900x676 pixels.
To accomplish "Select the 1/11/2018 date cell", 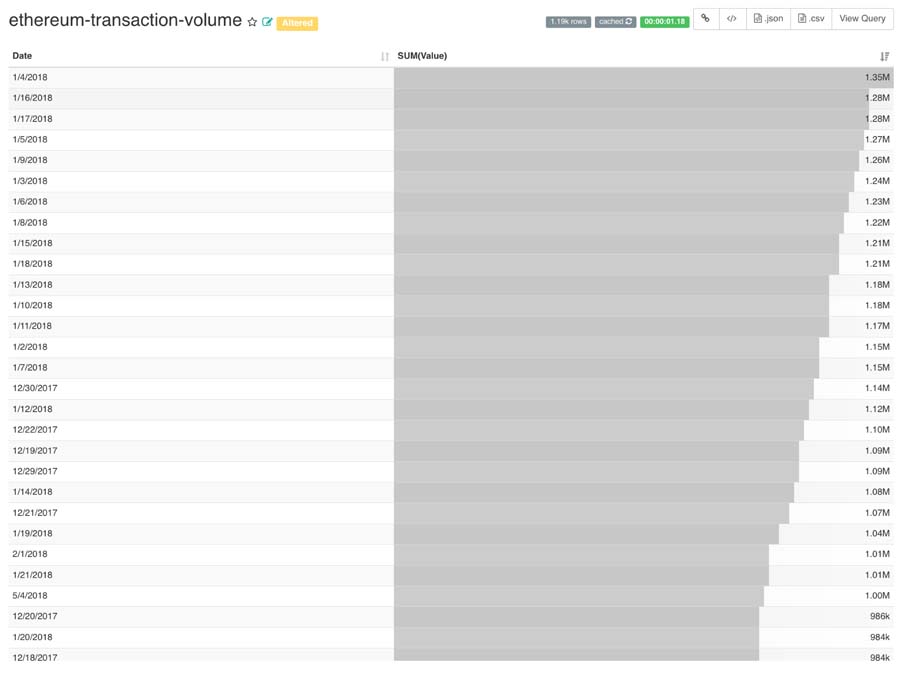I will pos(201,326).
